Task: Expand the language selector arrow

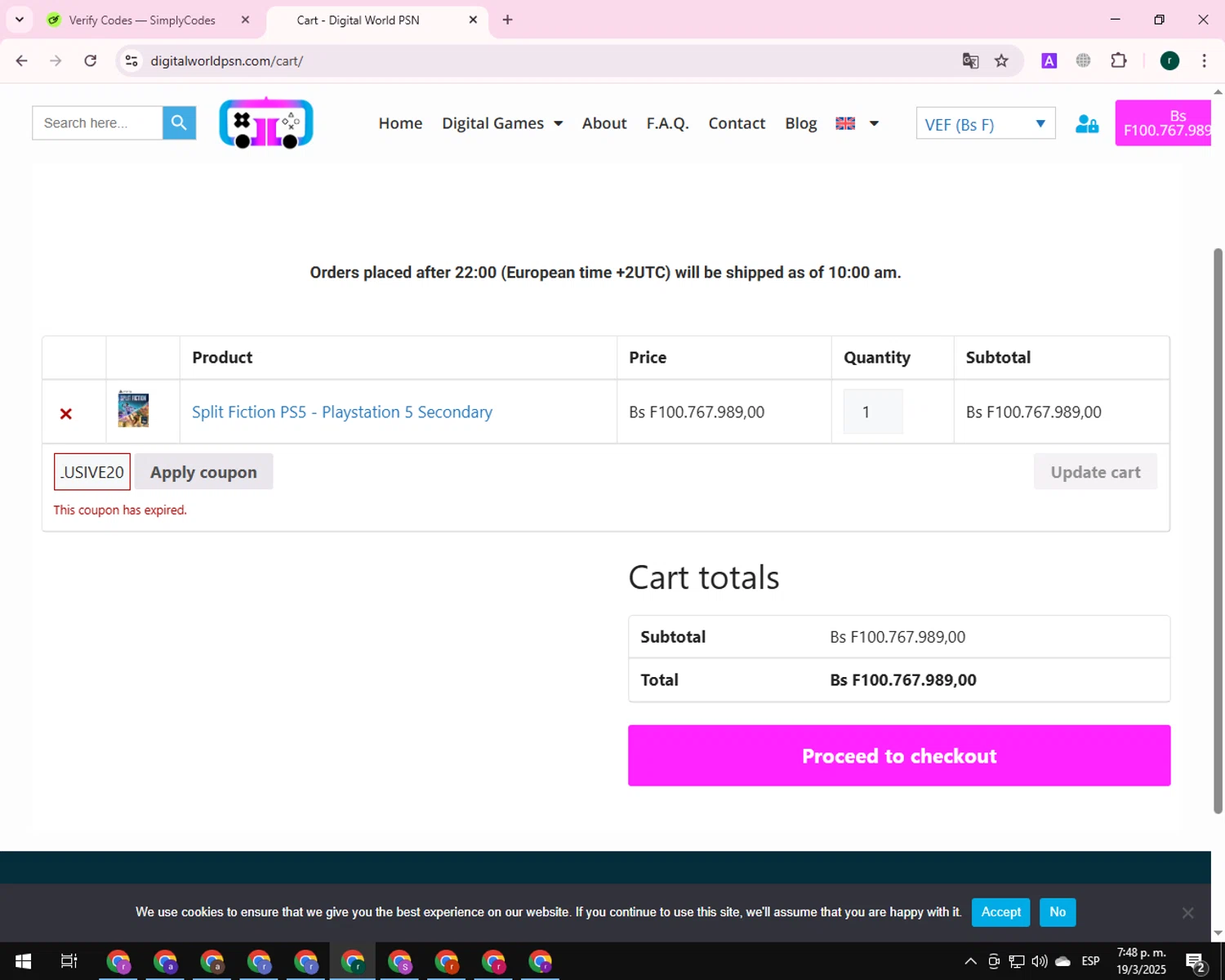Action: [x=874, y=123]
